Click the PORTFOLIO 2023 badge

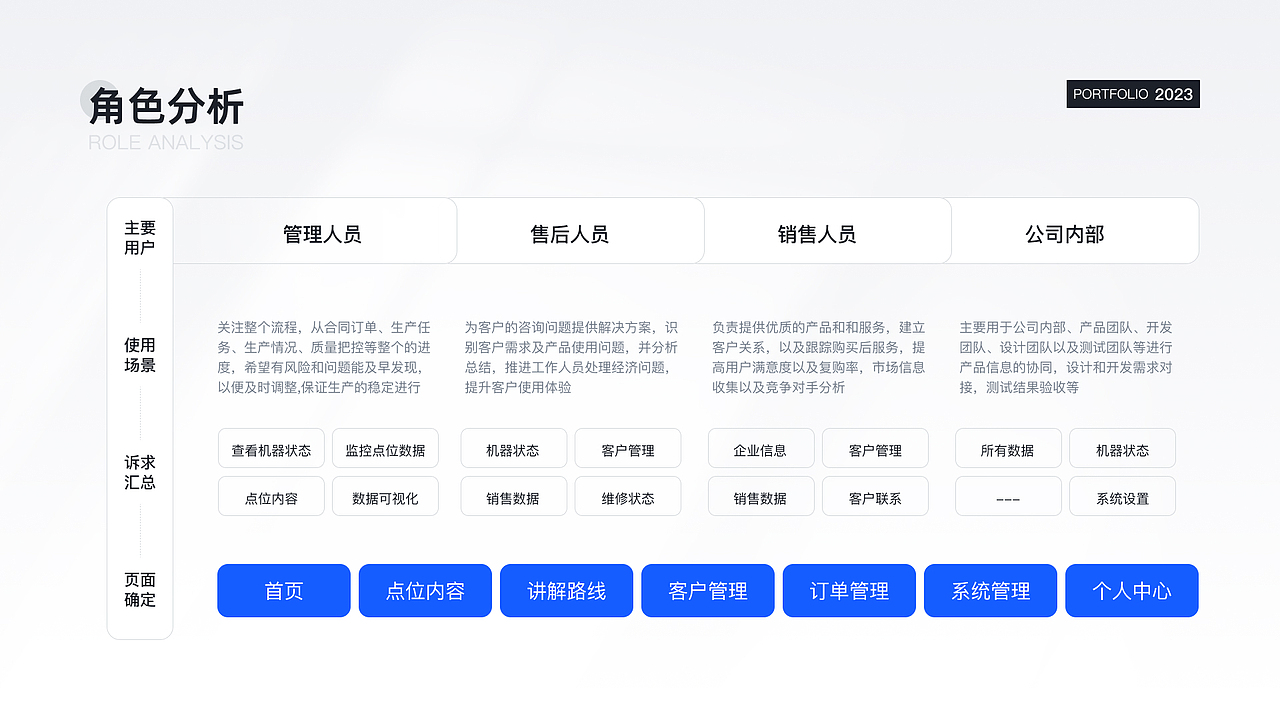(x=1133, y=94)
